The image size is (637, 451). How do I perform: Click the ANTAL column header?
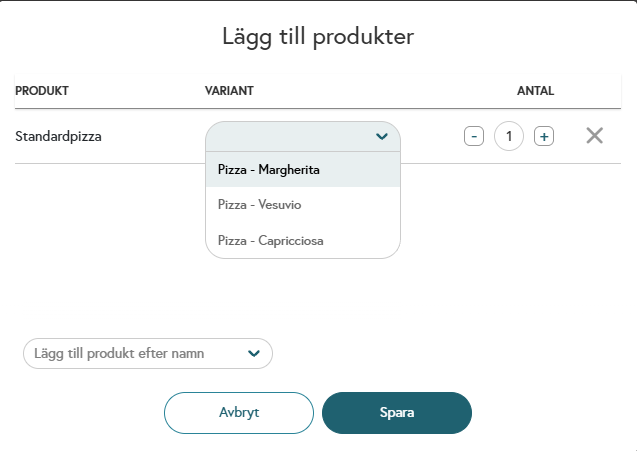(x=535, y=91)
